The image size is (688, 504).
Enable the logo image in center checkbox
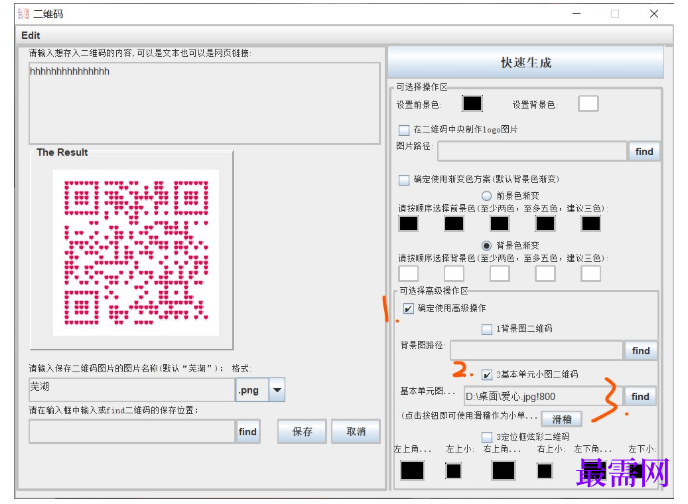point(404,130)
